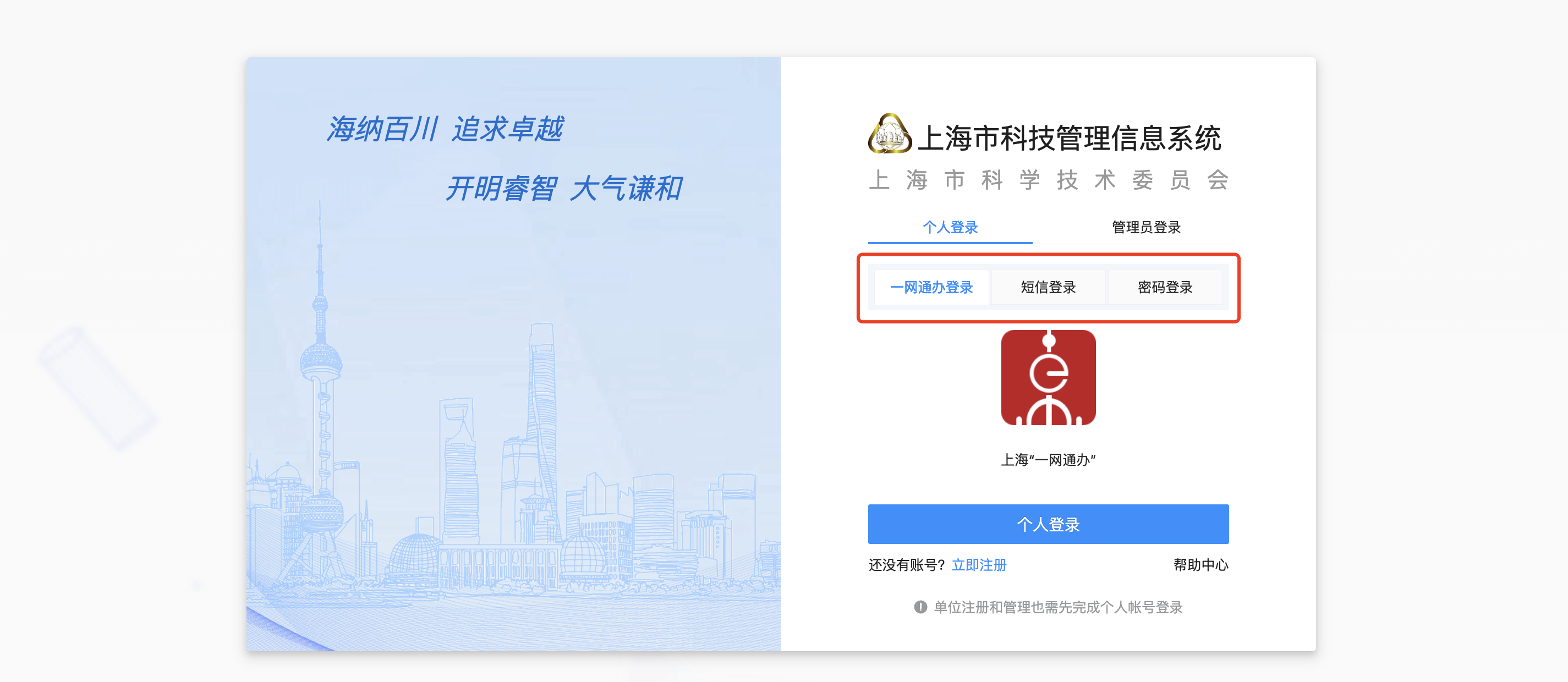Select the 短信登录 login method
Image resolution: width=1568 pixels, height=682 pixels.
pos(1048,287)
